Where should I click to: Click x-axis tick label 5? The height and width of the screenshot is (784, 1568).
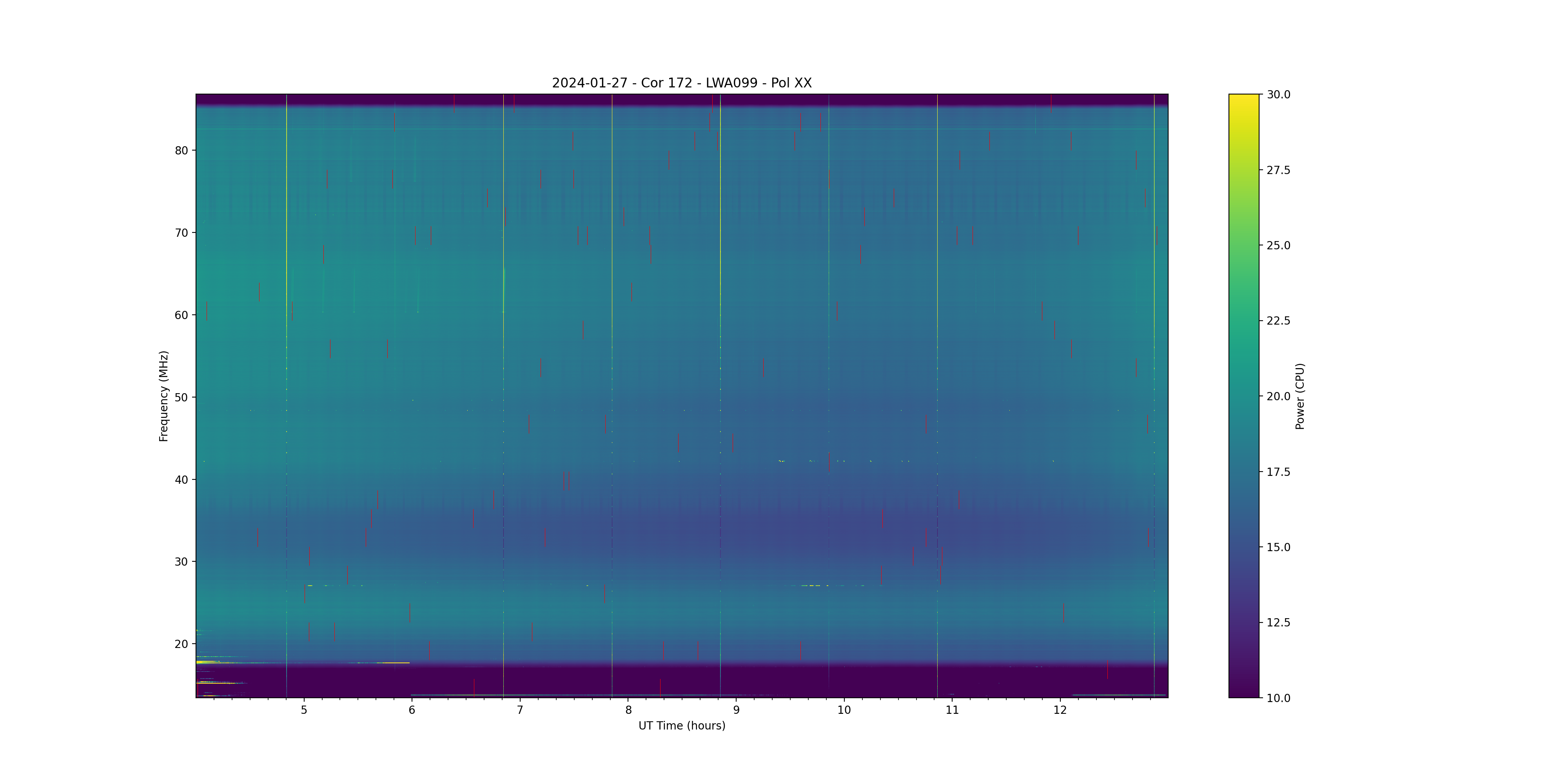(x=304, y=710)
